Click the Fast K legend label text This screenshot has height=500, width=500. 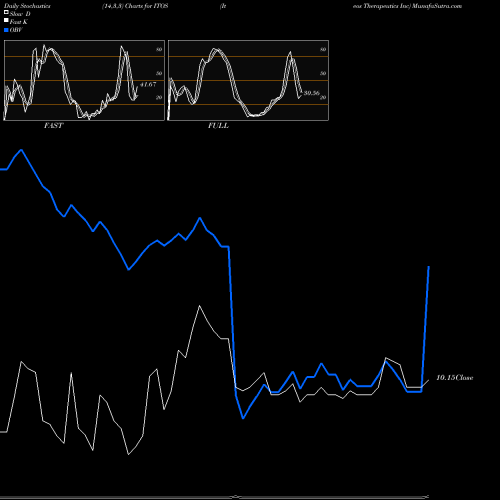click(x=19, y=22)
